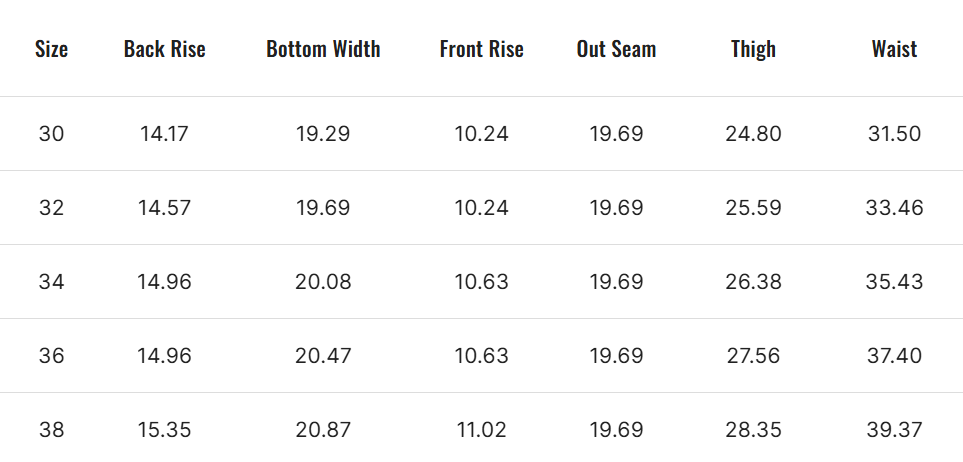Select the Out Seam column header
Screen dimensions: 963x462
616,49
